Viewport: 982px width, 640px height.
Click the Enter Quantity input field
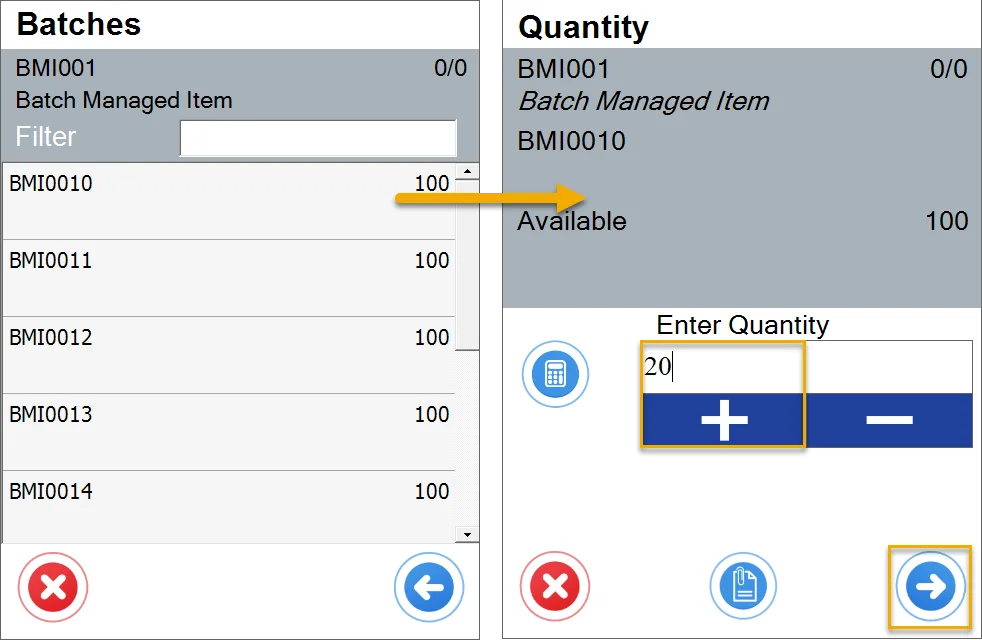click(x=806, y=367)
